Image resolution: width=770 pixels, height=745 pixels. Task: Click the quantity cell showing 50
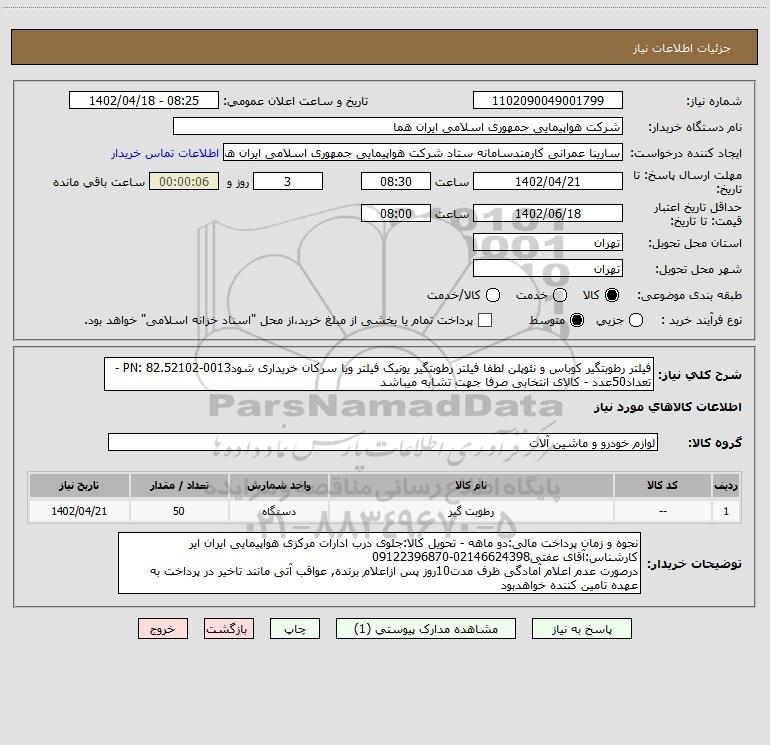click(x=179, y=511)
